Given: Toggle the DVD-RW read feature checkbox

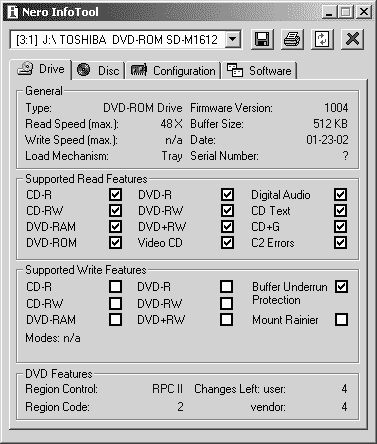Looking at the screenshot, I should point(227,211).
